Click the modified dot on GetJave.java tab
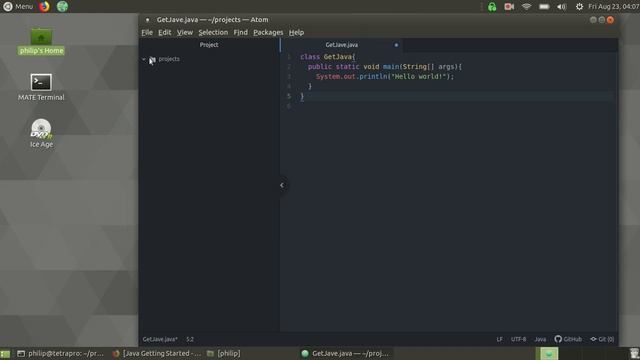The width and height of the screenshot is (640, 360). tap(396, 45)
